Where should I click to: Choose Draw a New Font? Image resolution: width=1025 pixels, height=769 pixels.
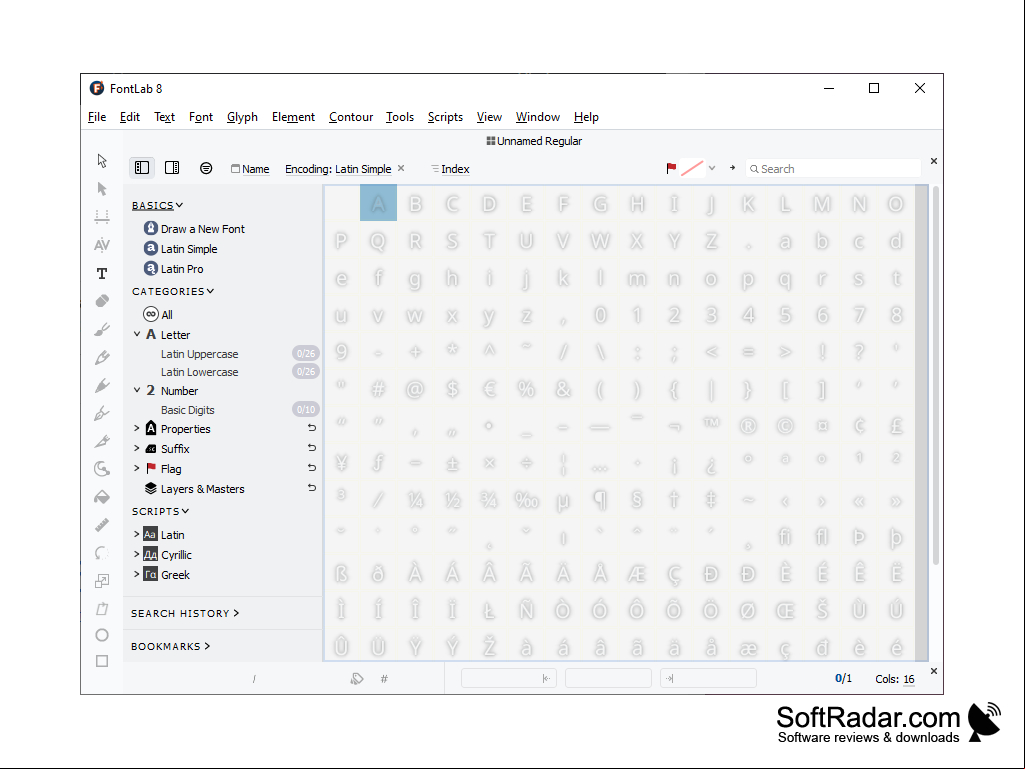(x=194, y=229)
